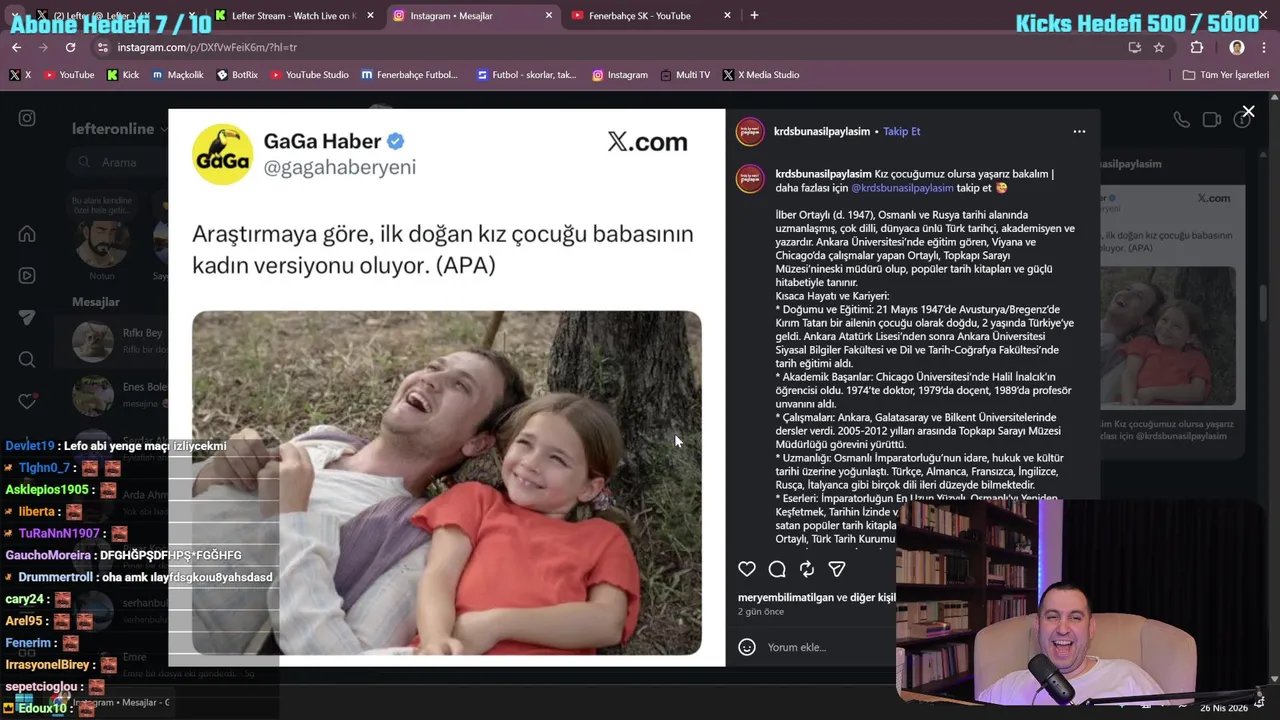The height and width of the screenshot is (720, 1280).
Task: Expand the lefteronline account switcher
Action: pyautogui.click(x=119, y=129)
